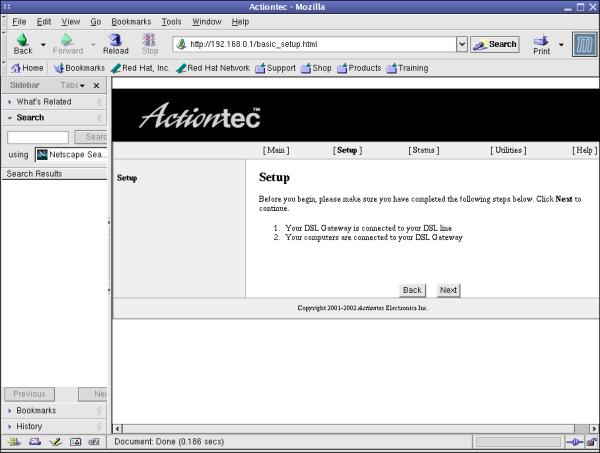
Task: Open Address Book icon in status bar
Action: (x=75, y=442)
